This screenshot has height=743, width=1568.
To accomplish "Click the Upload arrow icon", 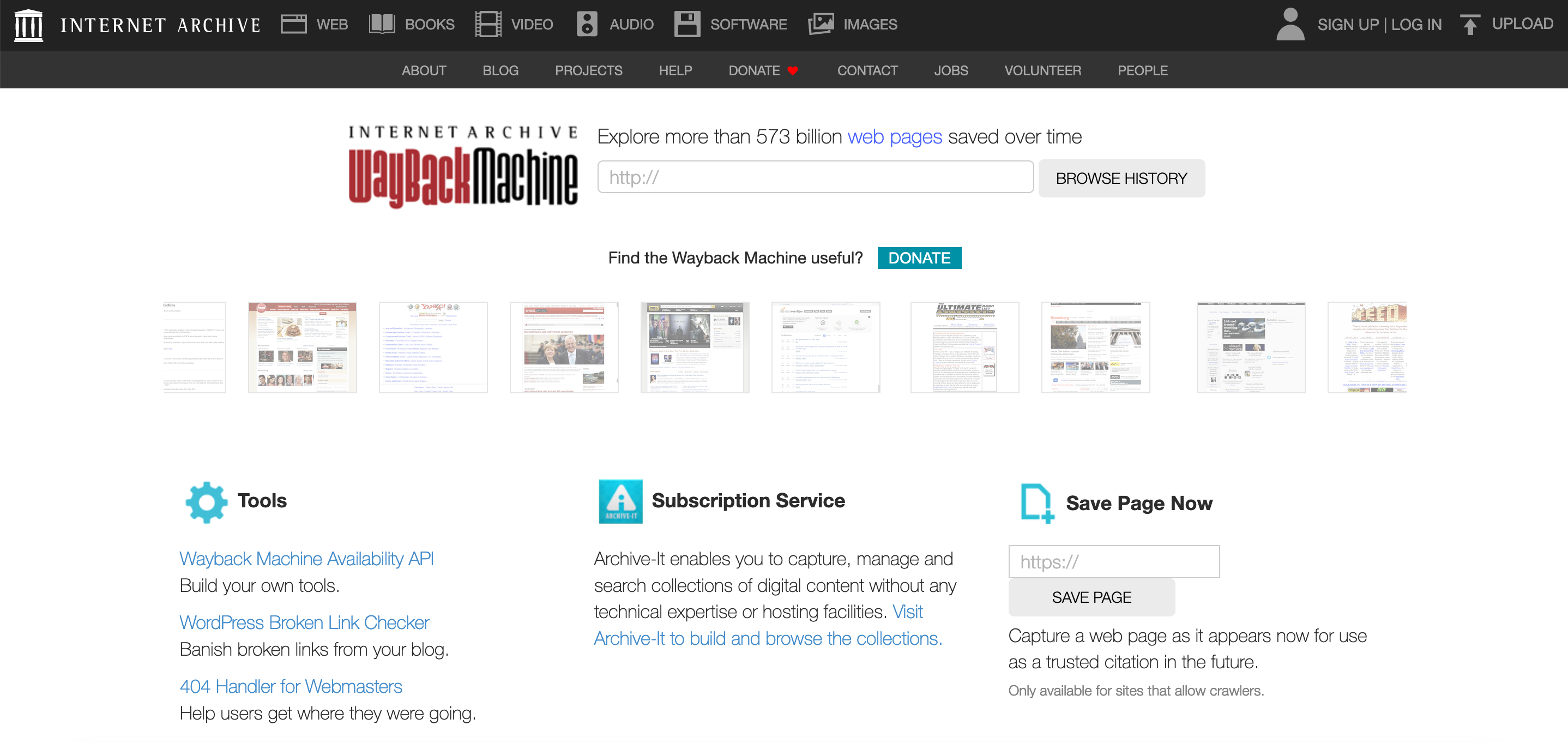I will (x=1469, y=25).
